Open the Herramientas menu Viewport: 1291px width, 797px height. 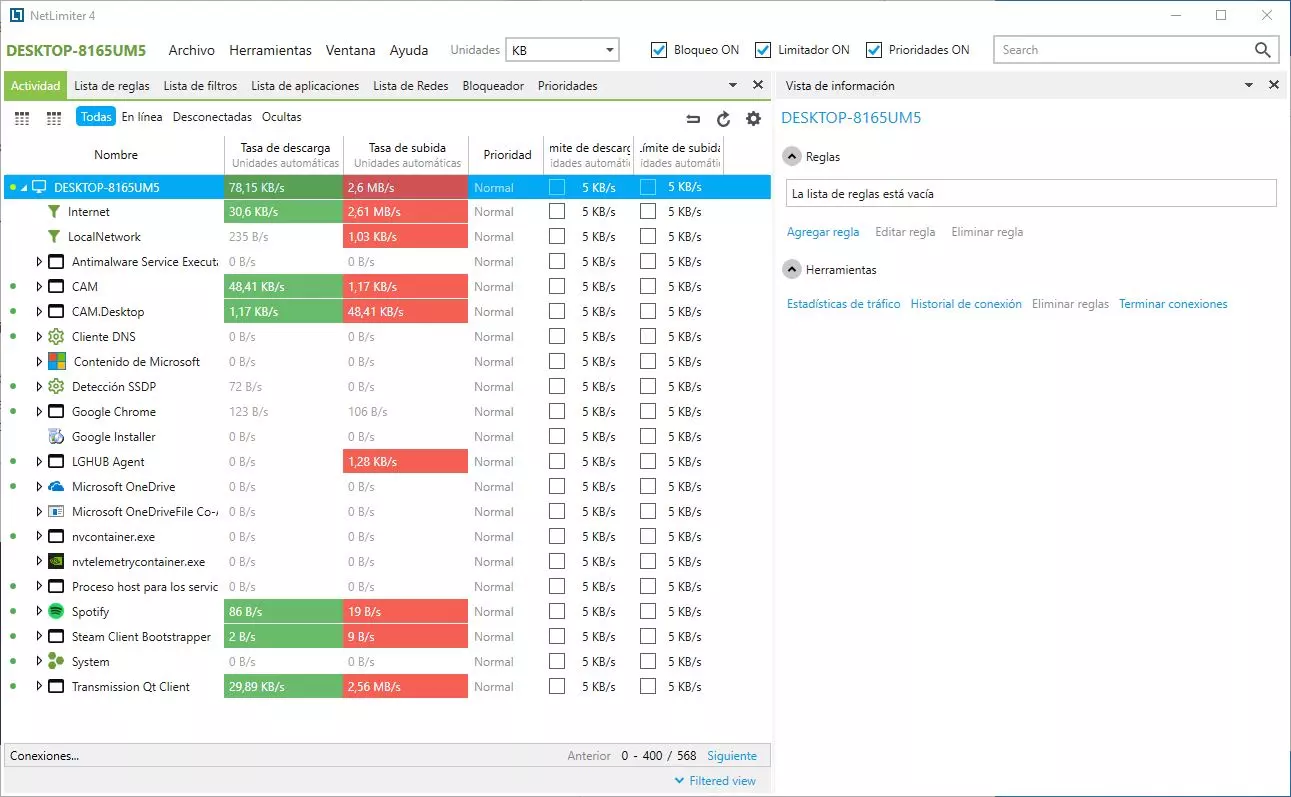270,50
